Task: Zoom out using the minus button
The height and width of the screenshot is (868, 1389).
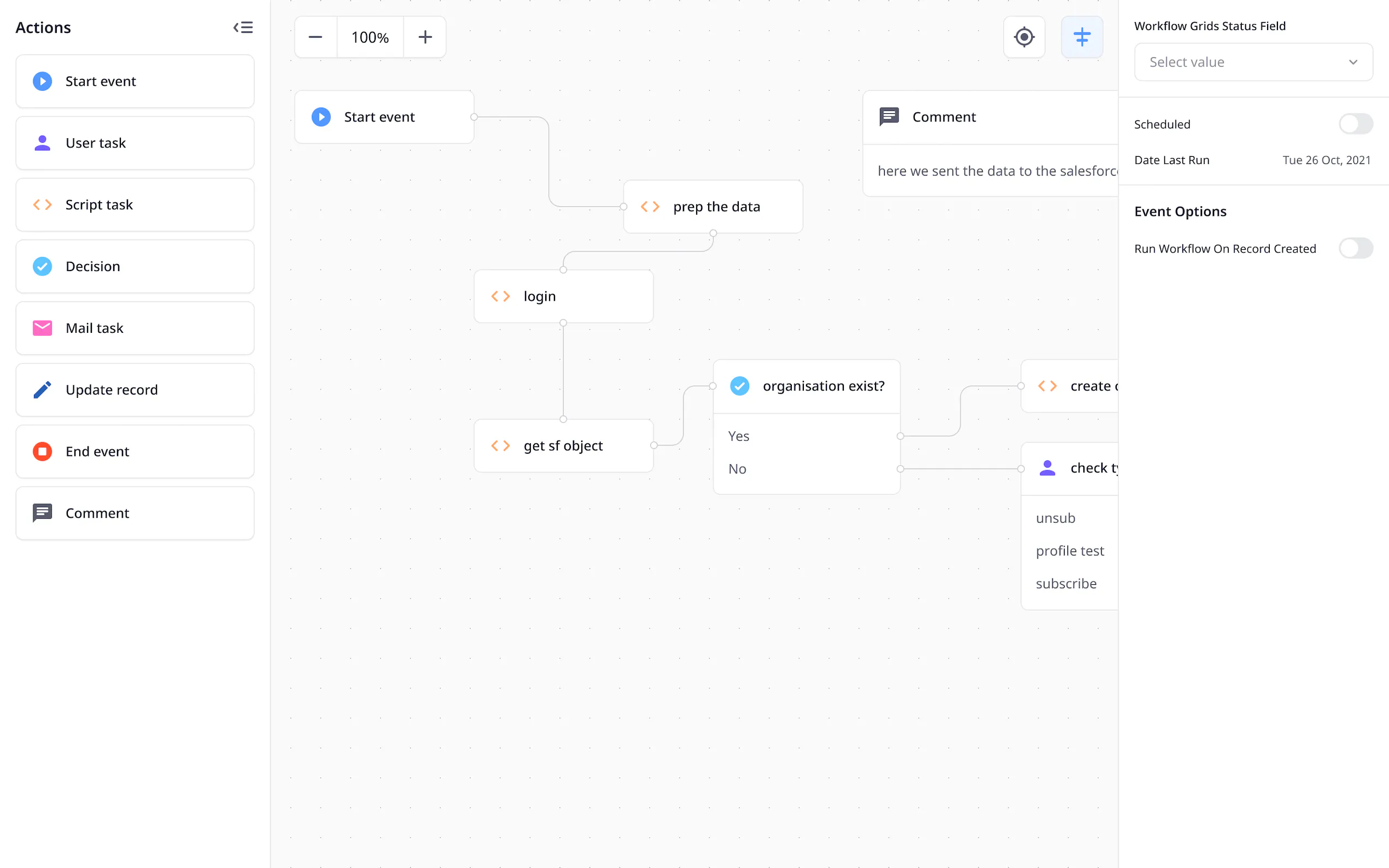Action: coord(315,37)
